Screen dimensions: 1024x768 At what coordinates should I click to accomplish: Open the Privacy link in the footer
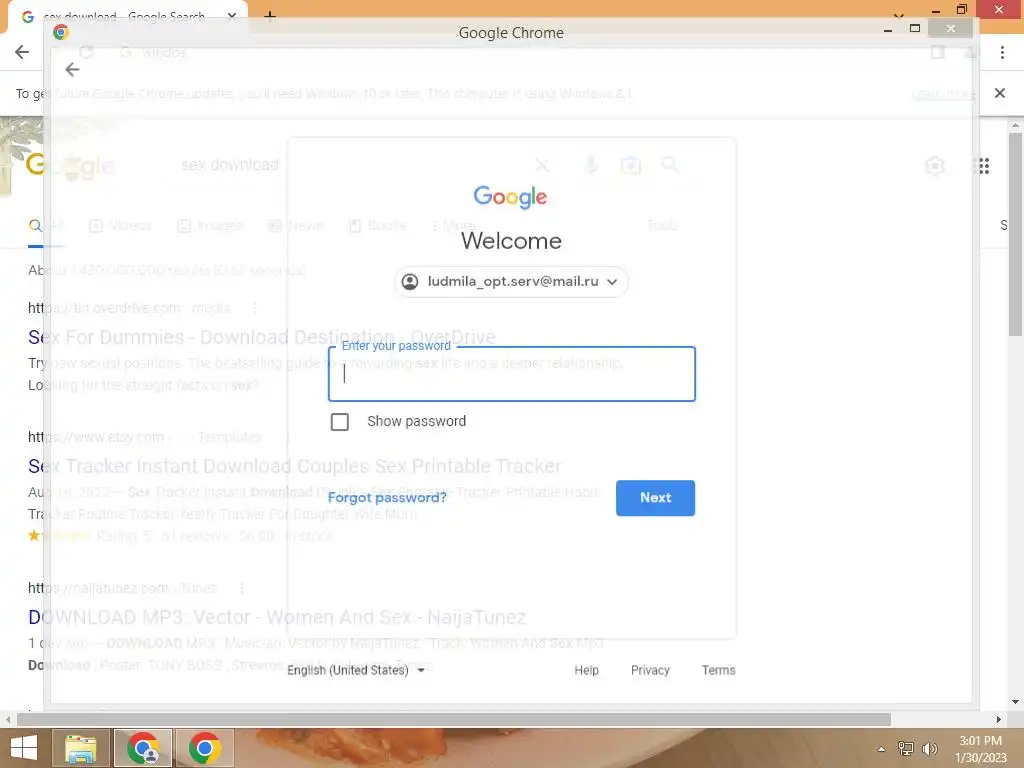tap(650, 670)
